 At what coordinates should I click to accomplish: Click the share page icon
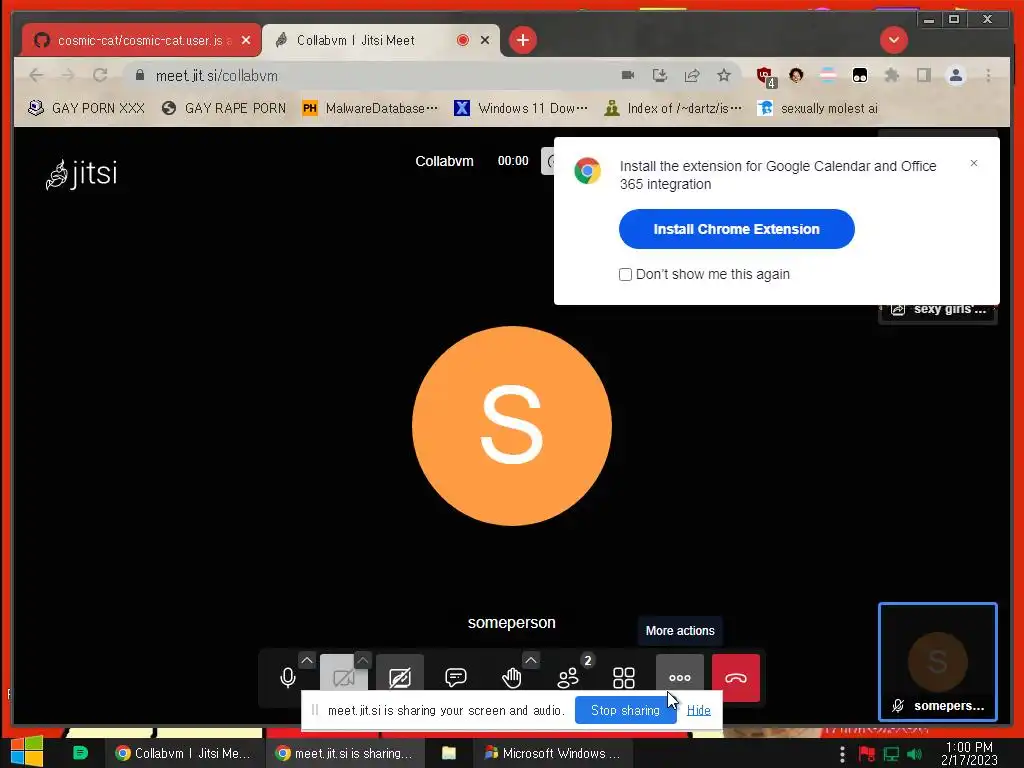692,75
